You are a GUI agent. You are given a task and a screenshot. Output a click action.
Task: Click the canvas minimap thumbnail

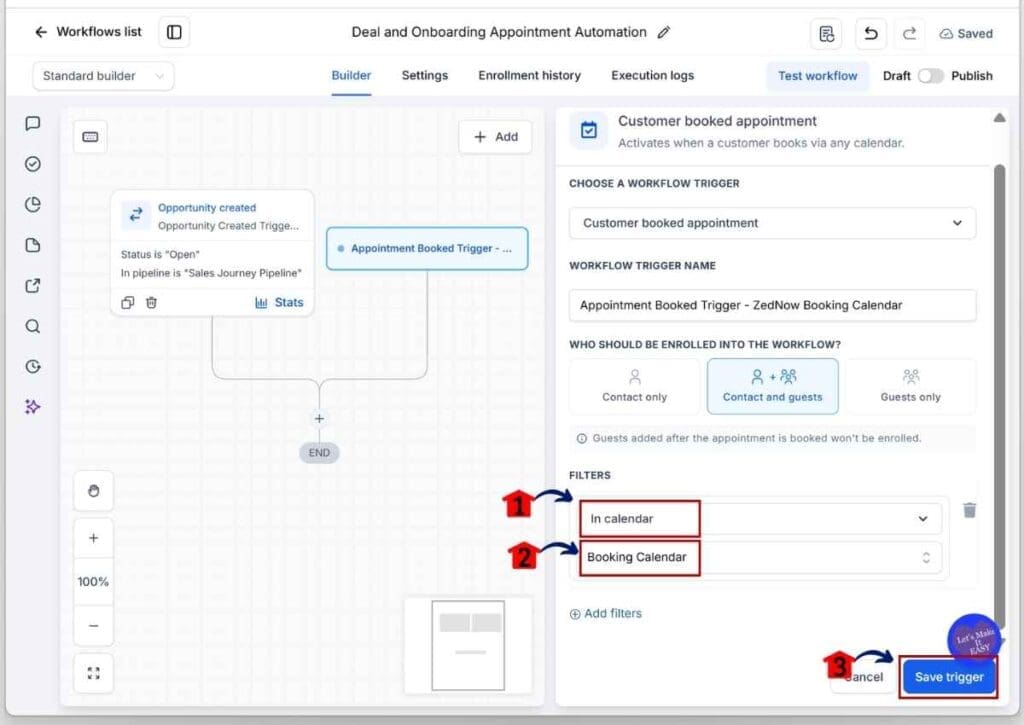click(468, 645)
